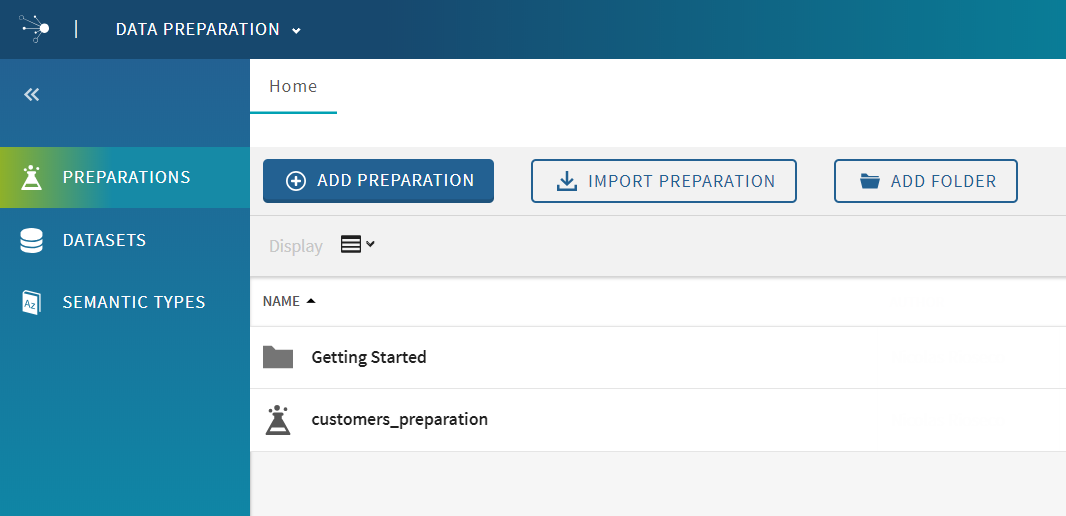This screenshot has height=516, width=1066.
Task: Open the customers_preparation item
Action: coord(399,420)
